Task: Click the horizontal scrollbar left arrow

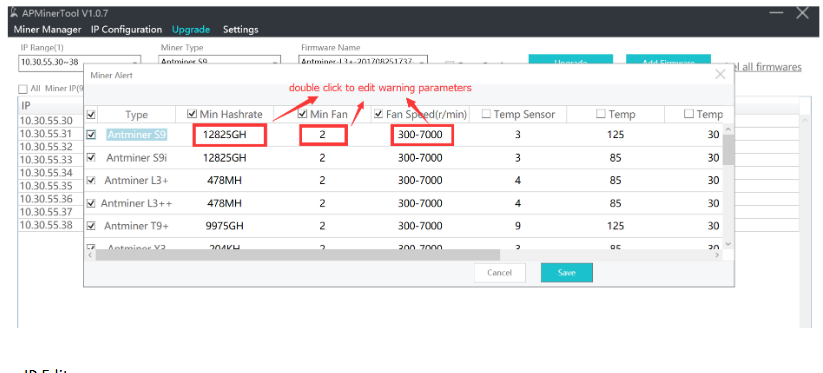Action: [90, 254]
